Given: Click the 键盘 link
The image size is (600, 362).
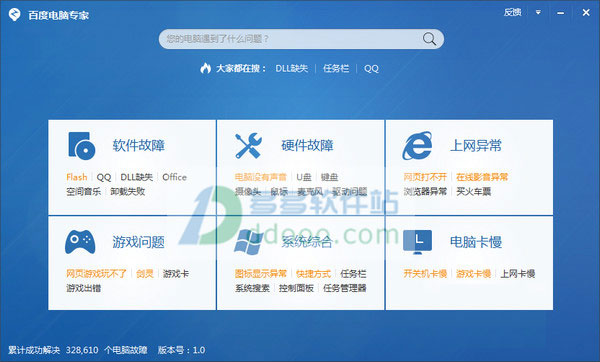Looking at the screenshot, I should (x=329, y=177).
